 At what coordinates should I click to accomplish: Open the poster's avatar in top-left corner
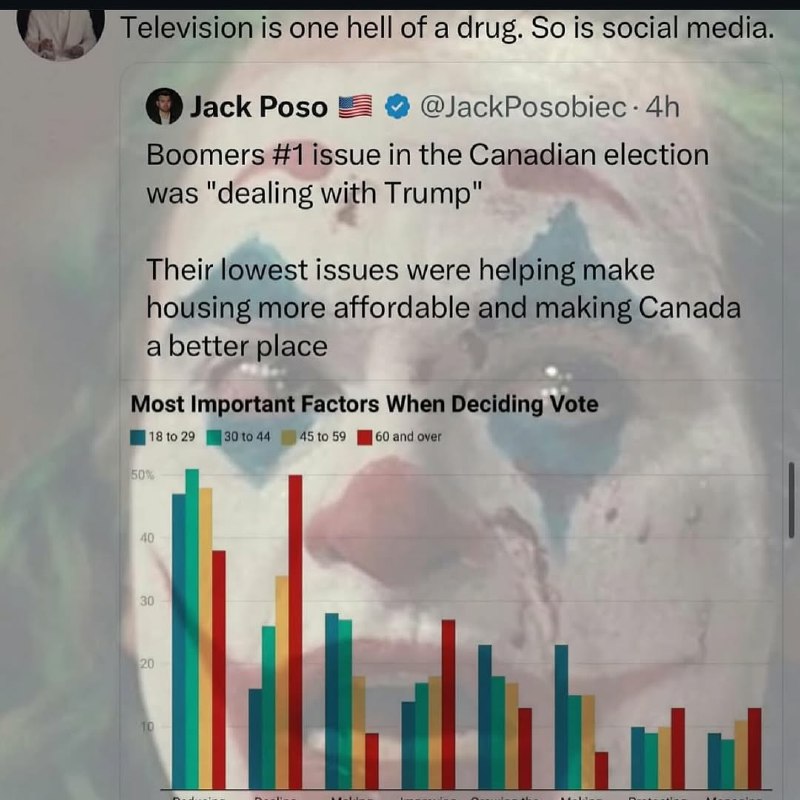(60, 32)
